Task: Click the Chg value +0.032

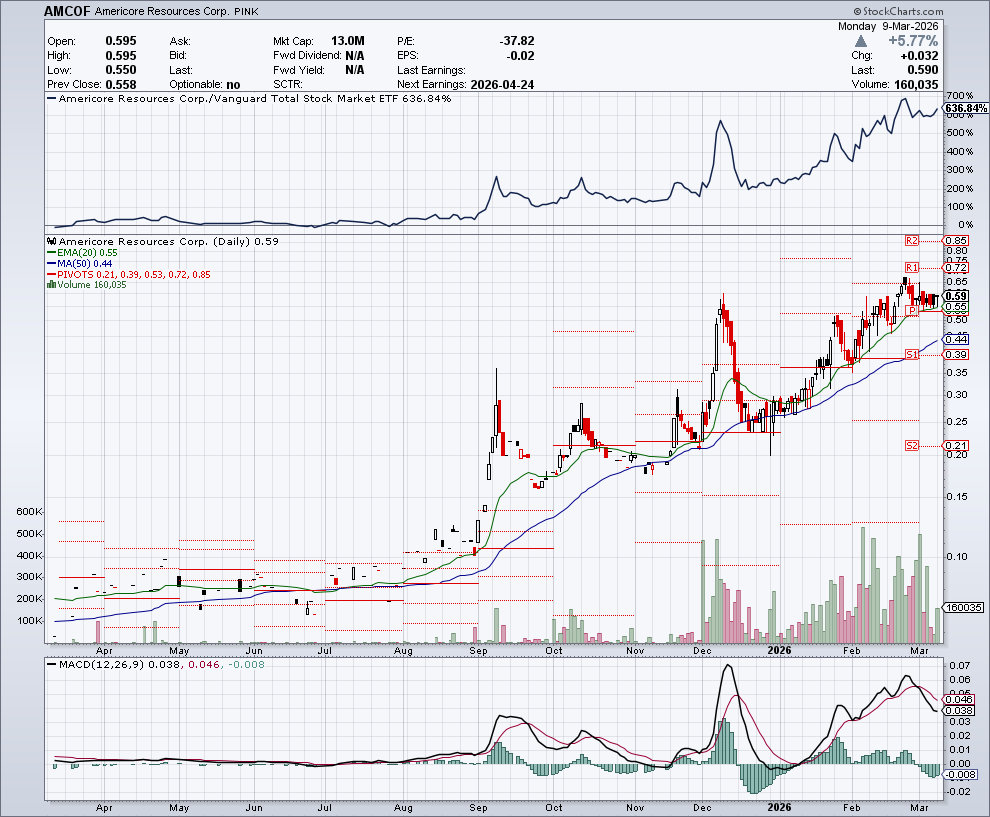Action: tap(919, 56)
